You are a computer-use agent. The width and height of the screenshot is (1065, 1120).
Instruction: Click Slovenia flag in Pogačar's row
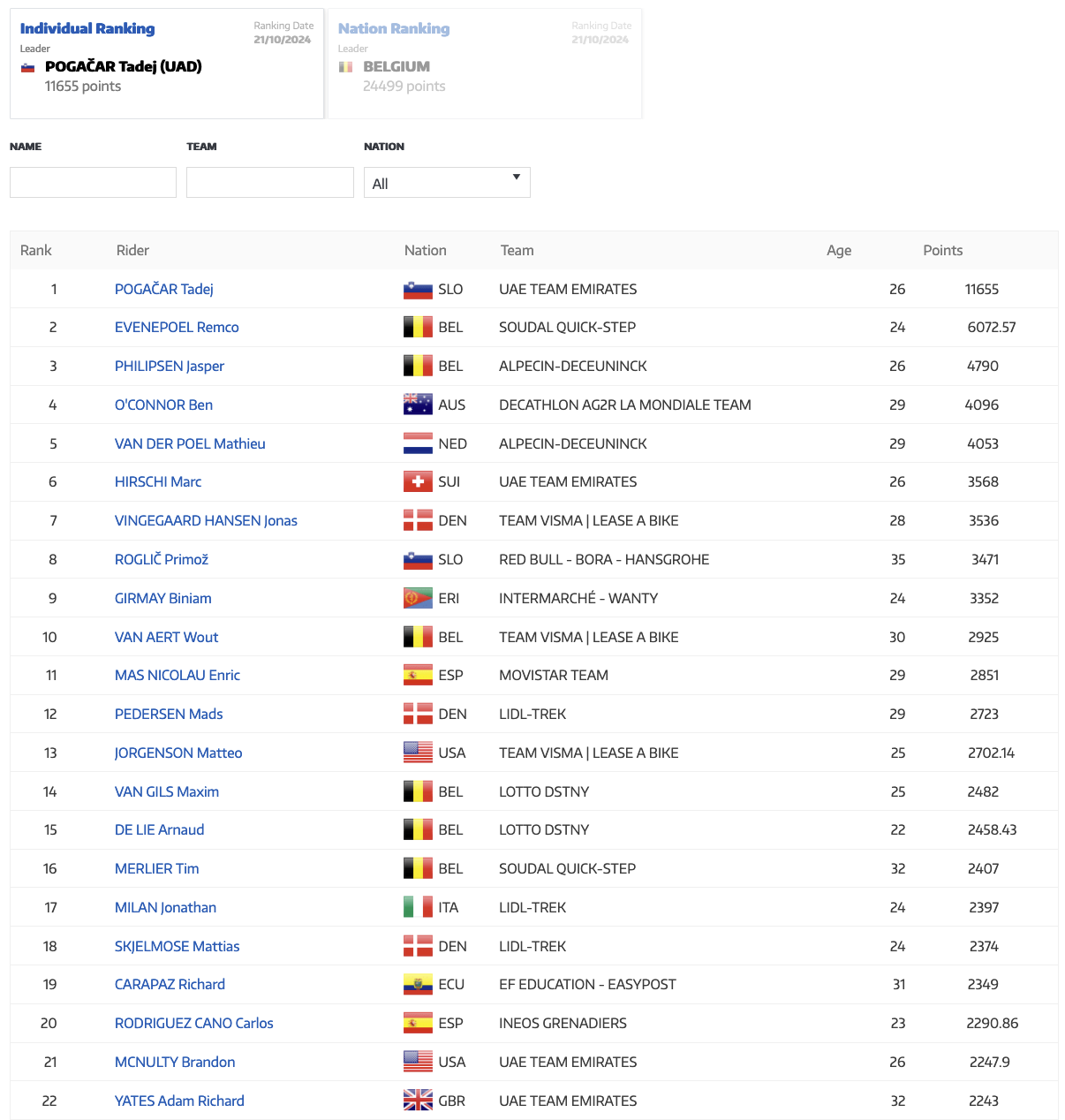pos(418,289)
